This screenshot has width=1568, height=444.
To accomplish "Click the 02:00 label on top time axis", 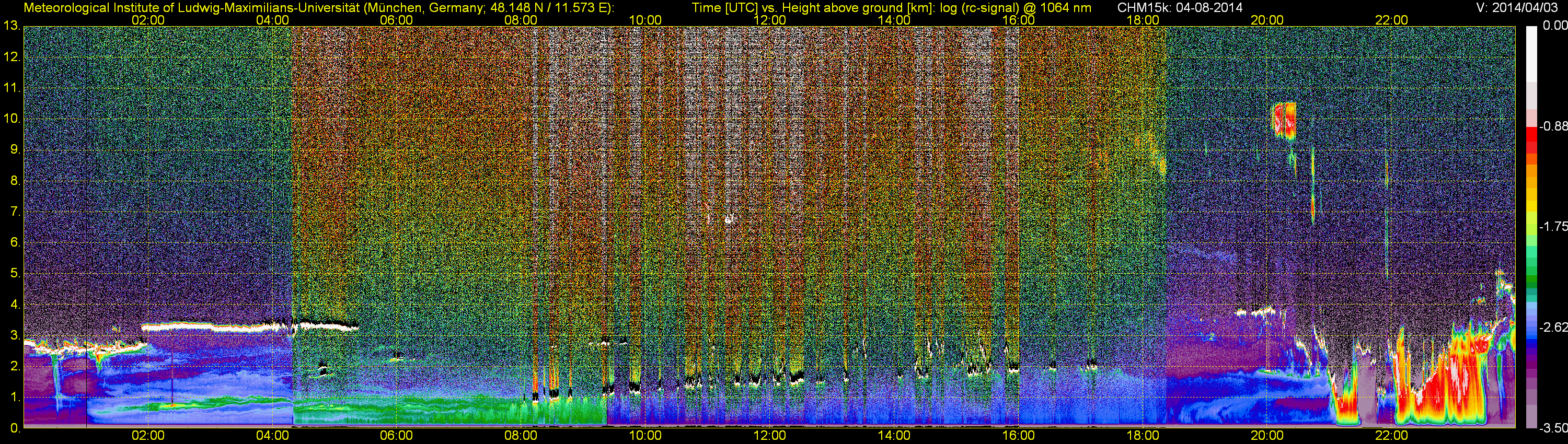I will (148, 20).
